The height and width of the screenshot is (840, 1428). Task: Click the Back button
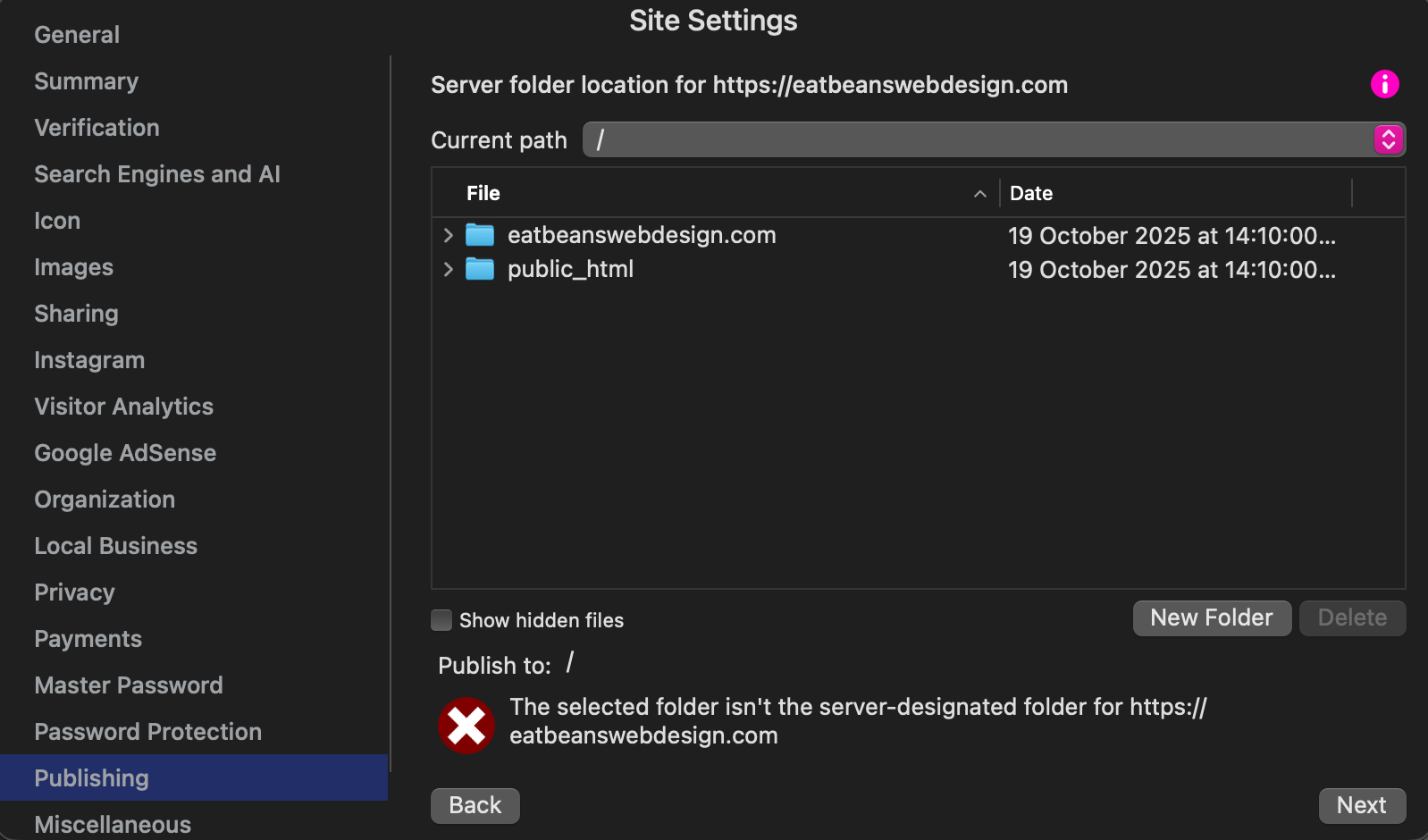[x=475, y=805]
